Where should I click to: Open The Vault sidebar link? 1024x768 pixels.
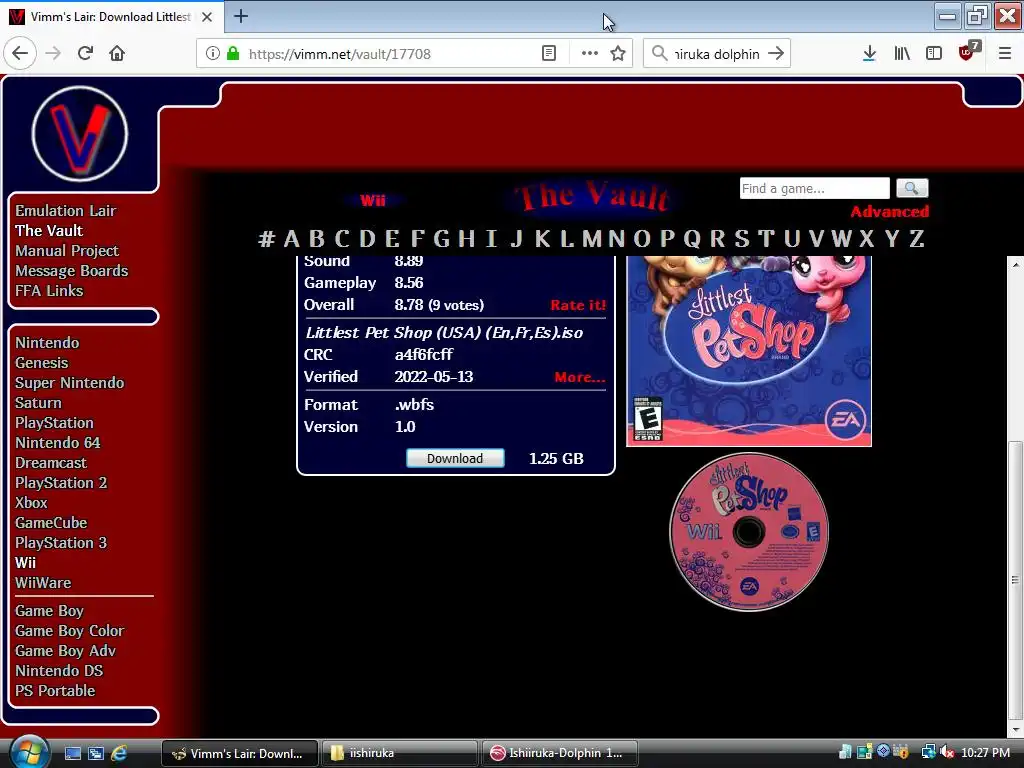(49, 231)
